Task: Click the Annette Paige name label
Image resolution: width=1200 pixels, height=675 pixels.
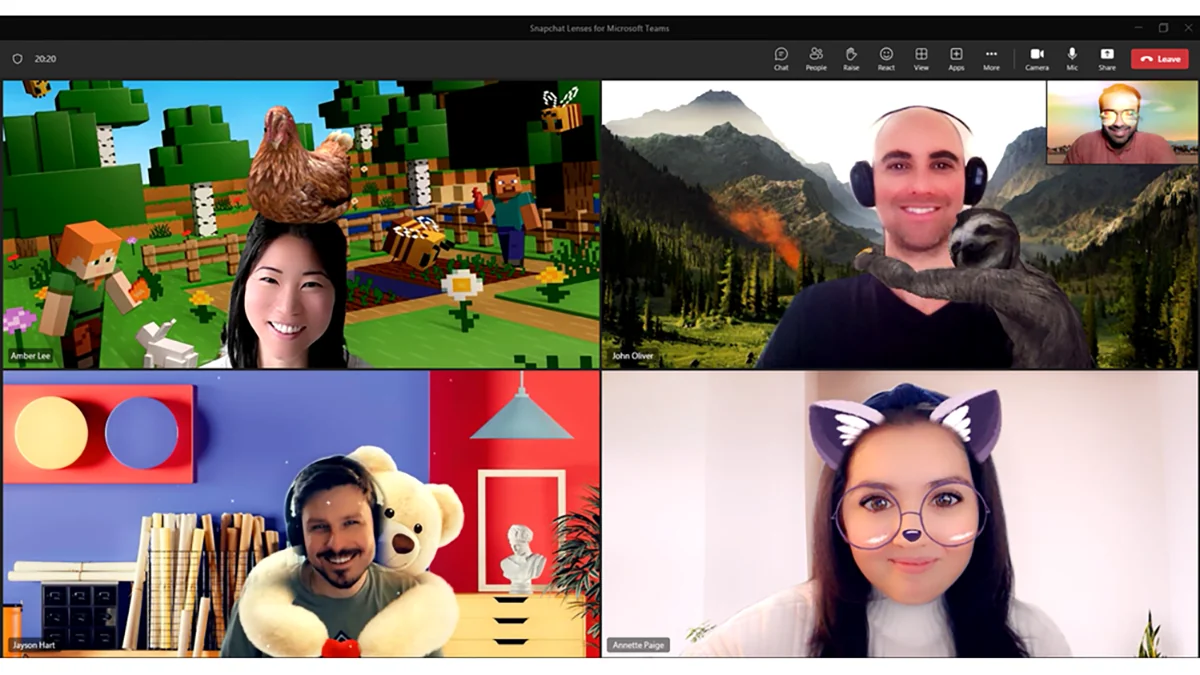Action: pyautogui.click(x=637, y=646)
